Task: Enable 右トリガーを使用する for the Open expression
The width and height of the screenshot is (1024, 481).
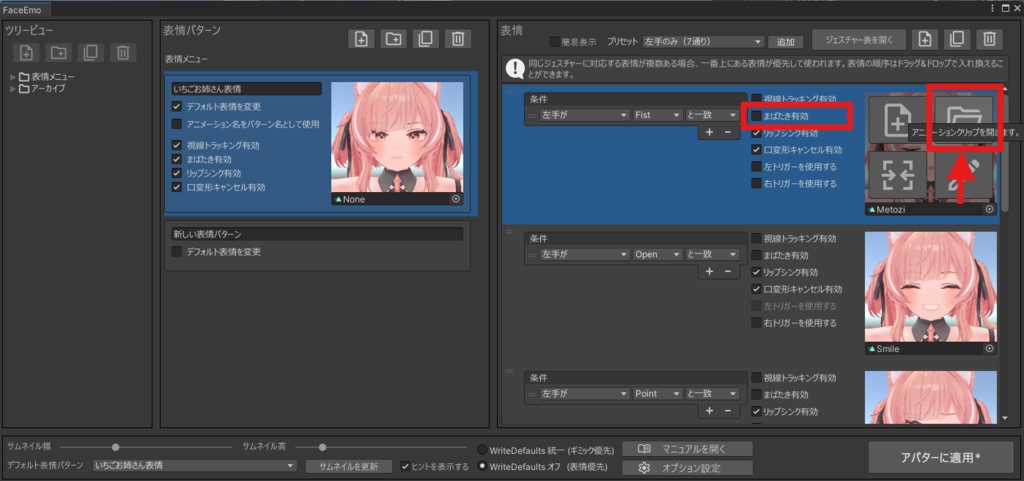Action: [756, 323]
